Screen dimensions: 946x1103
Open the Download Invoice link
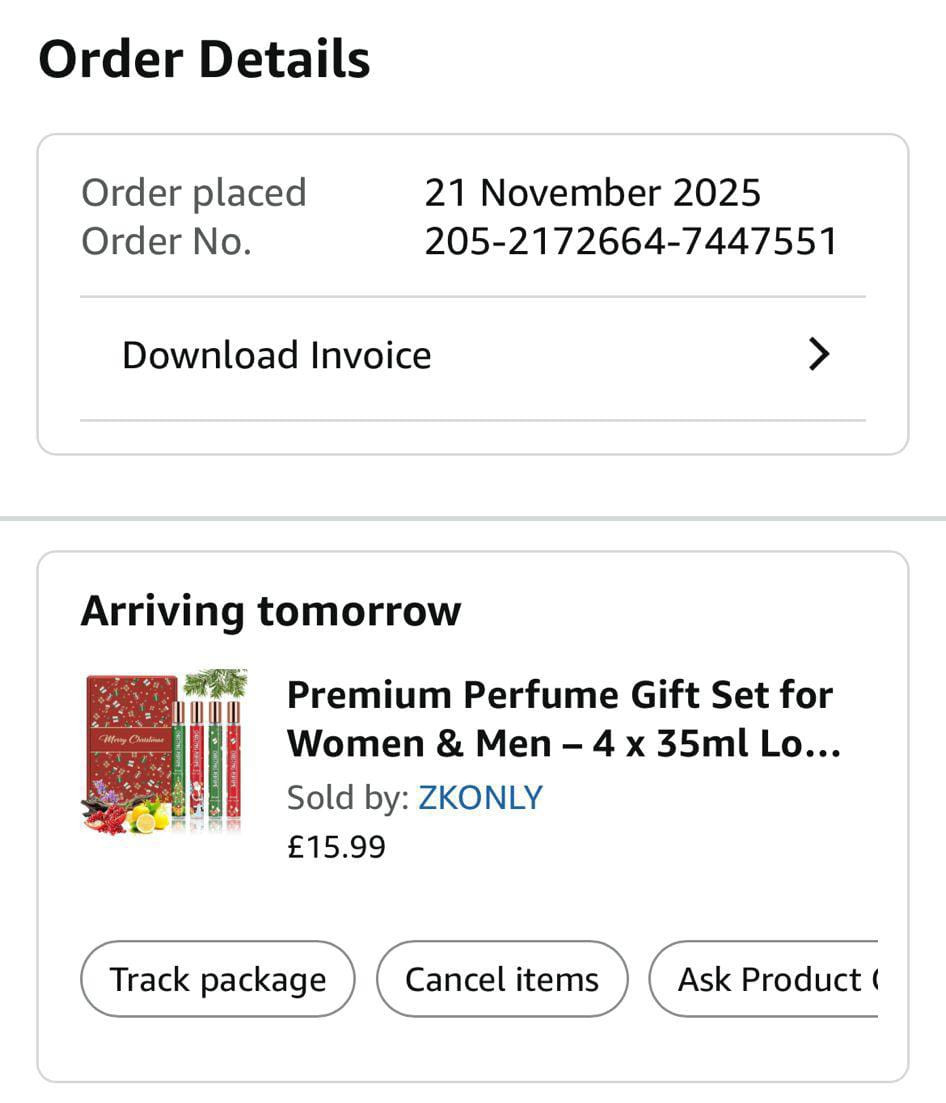pos(277,356)
